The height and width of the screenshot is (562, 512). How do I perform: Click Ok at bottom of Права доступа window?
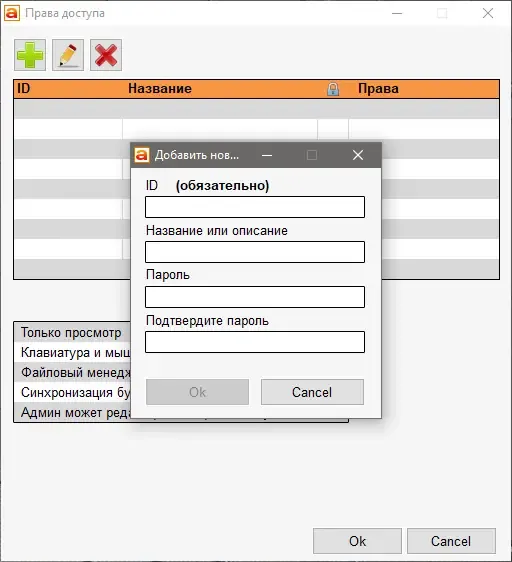[357, 541]
